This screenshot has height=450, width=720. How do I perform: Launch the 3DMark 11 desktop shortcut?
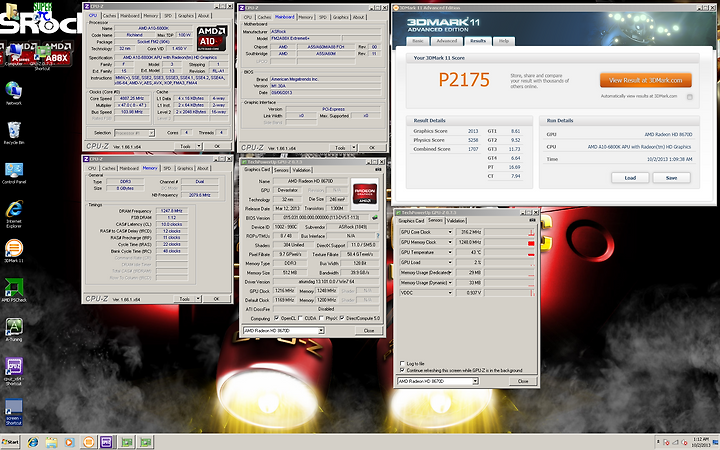[x=14, y=250]
